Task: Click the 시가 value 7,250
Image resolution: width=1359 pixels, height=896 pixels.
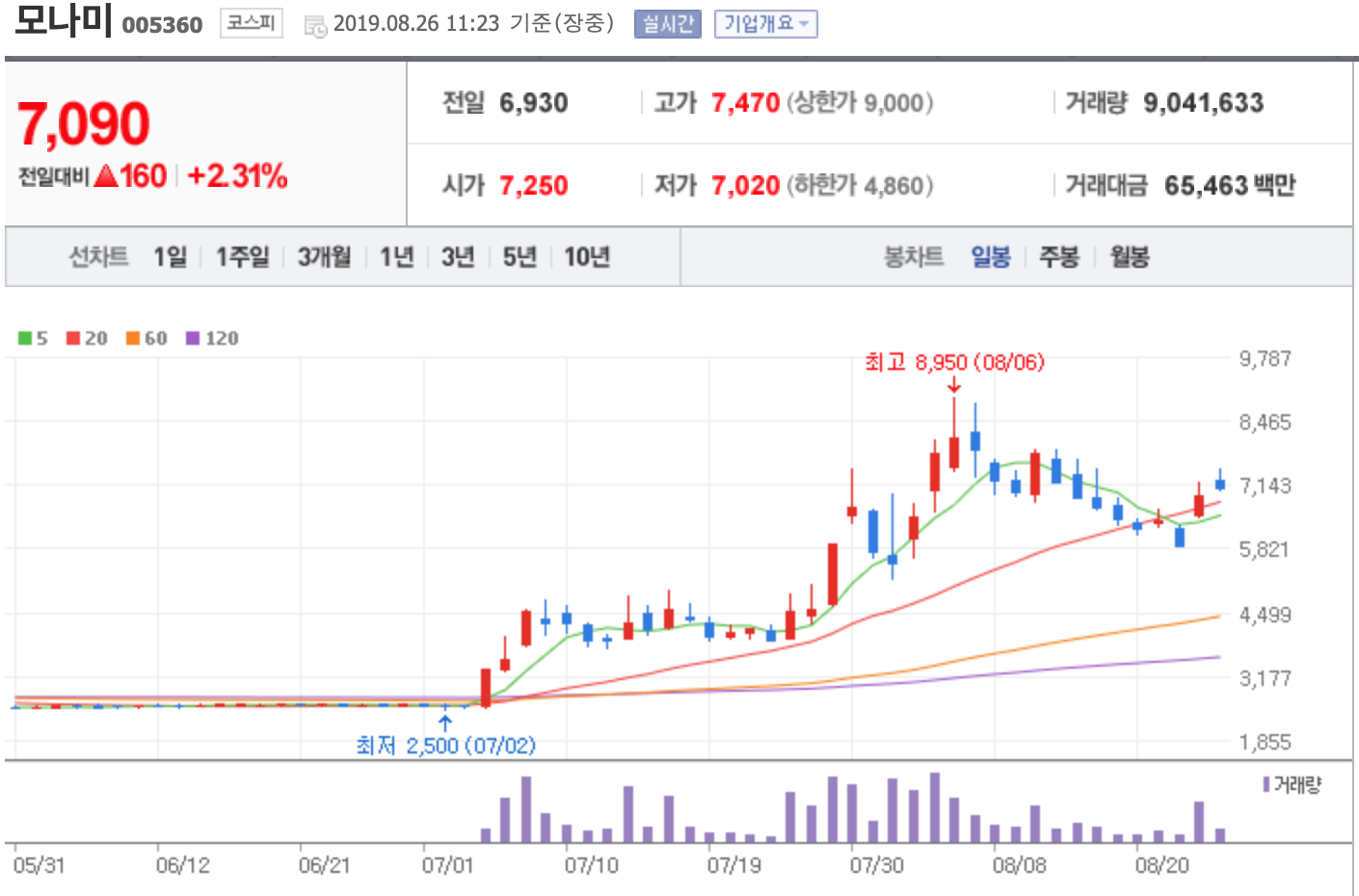Action: tap(533, 186)
